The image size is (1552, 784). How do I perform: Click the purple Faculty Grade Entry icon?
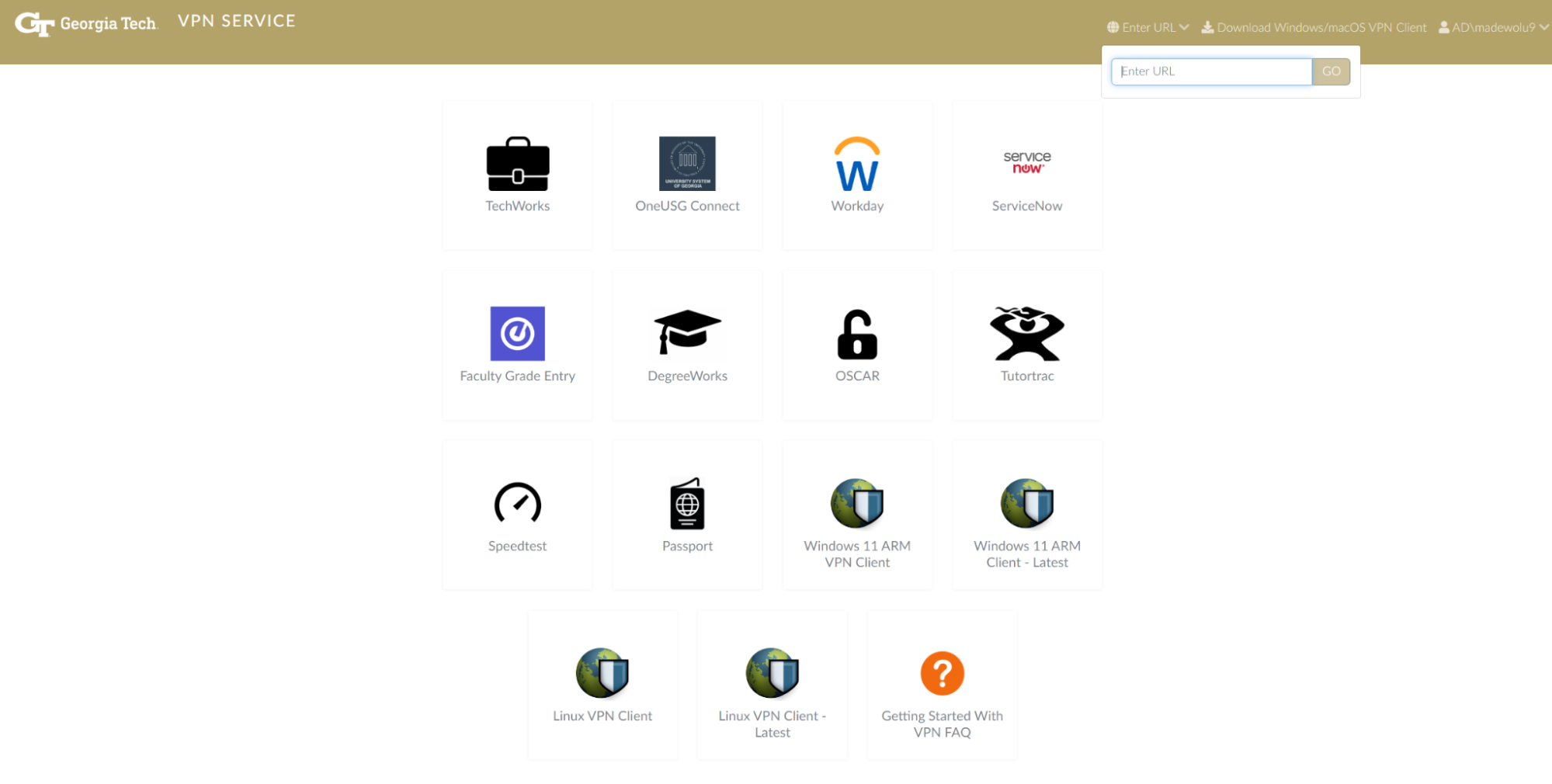tap(518, 334)
